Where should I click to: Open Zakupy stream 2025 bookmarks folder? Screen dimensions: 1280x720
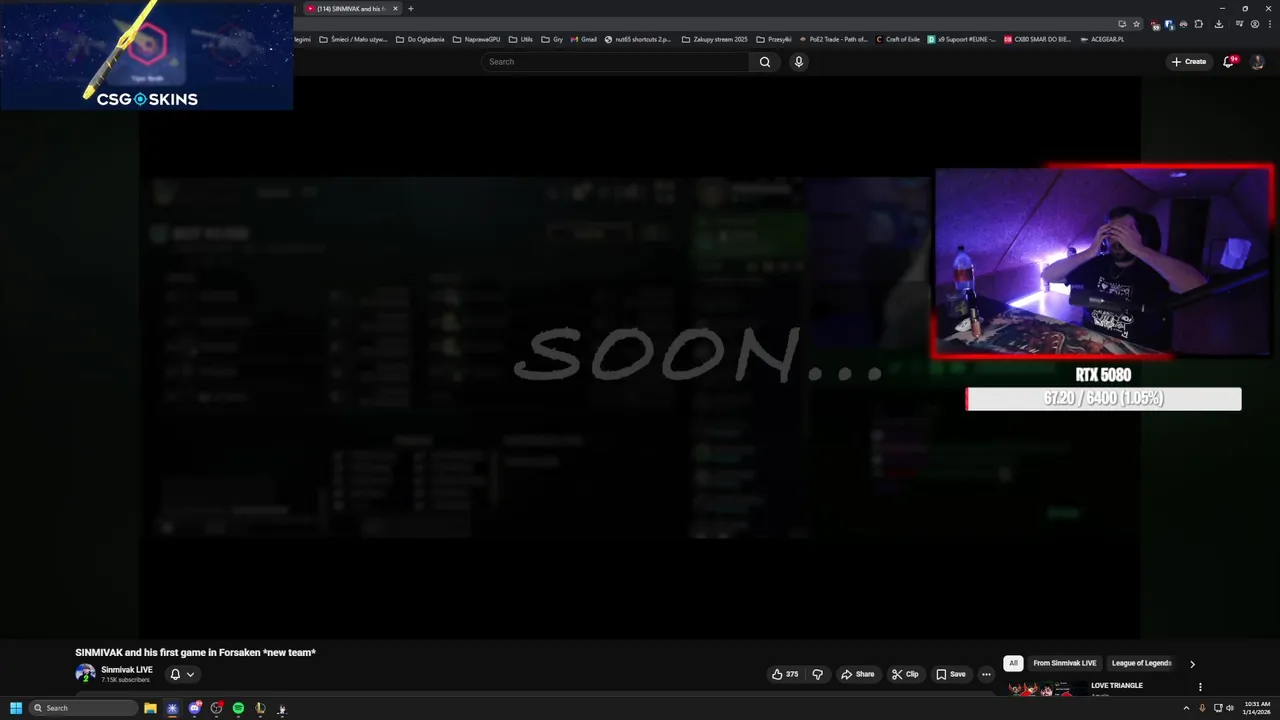click(715, 39)
